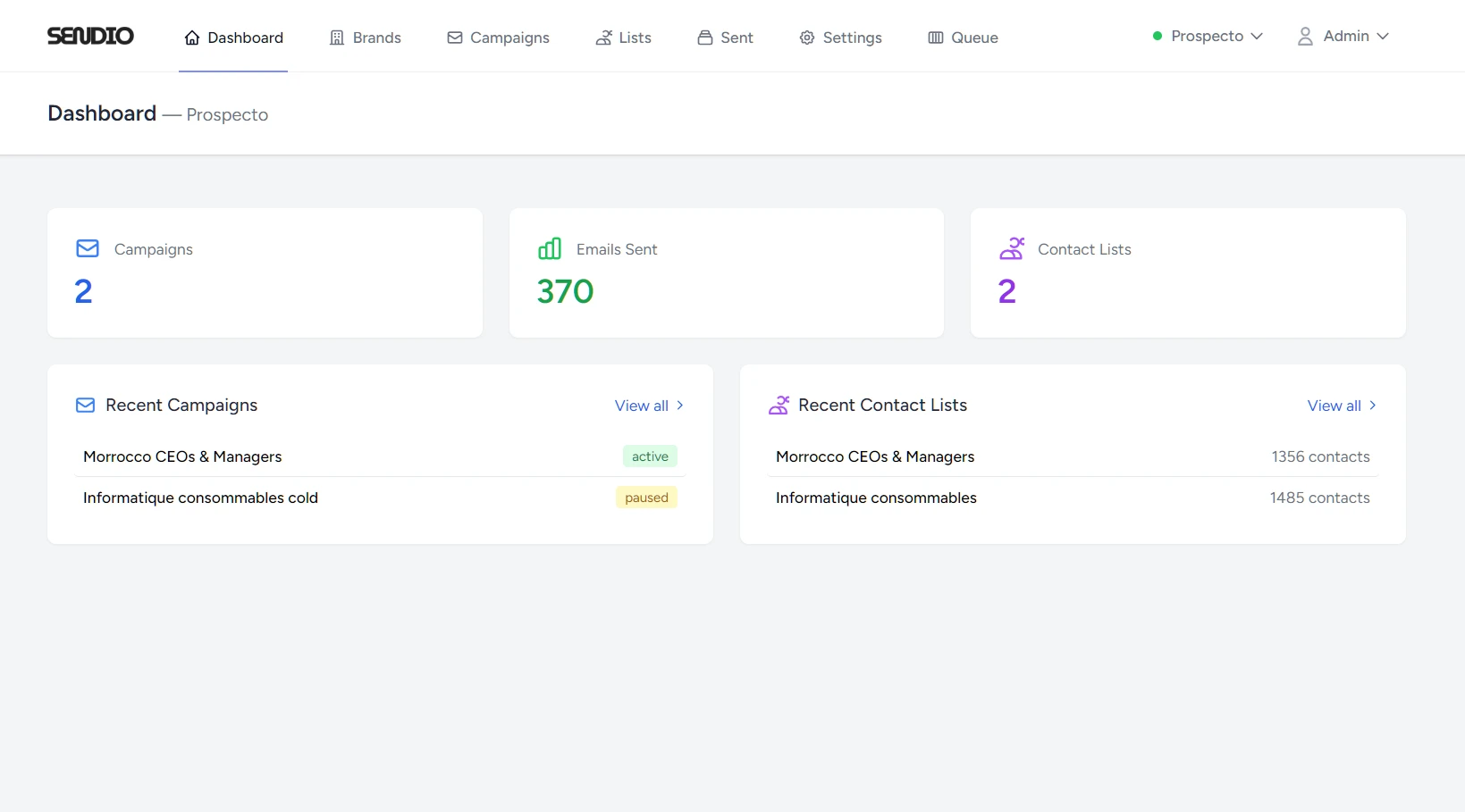Click the paused status badge

pyautogui.click(x=646, y=498)
